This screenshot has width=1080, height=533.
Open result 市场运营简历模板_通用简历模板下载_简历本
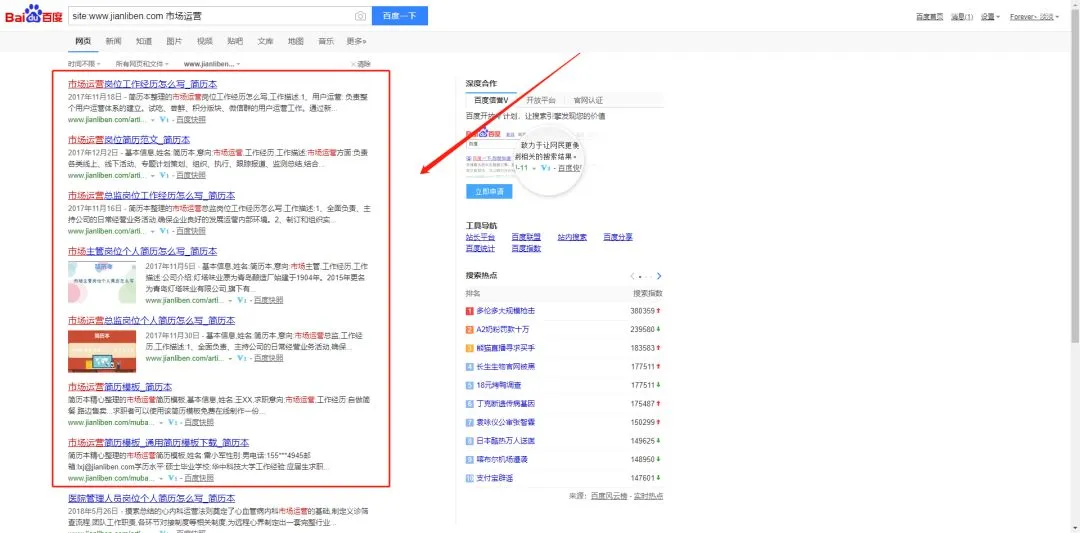click(158, 443)
